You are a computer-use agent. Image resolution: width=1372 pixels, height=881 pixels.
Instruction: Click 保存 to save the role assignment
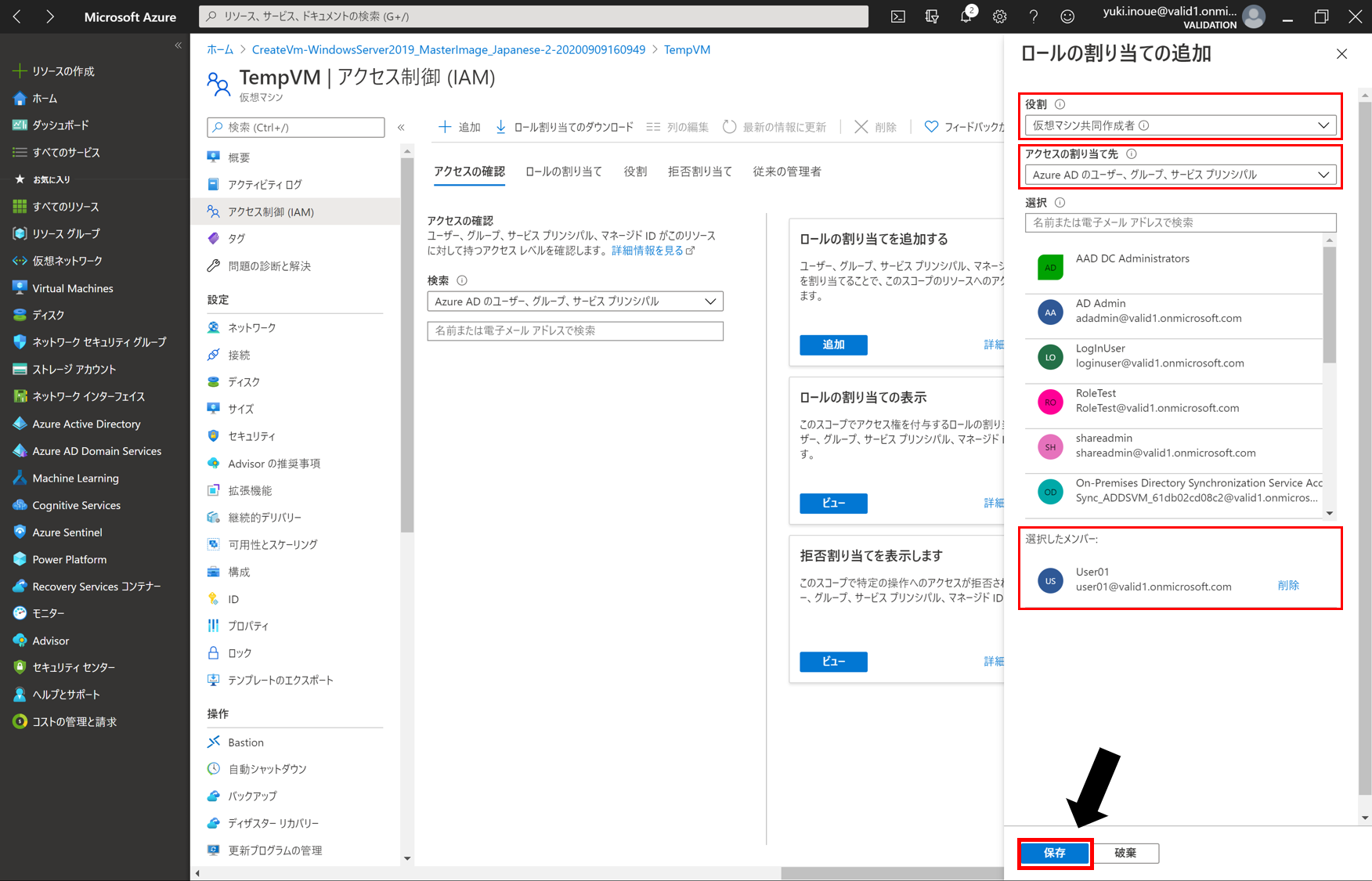tap(1055, 853)
